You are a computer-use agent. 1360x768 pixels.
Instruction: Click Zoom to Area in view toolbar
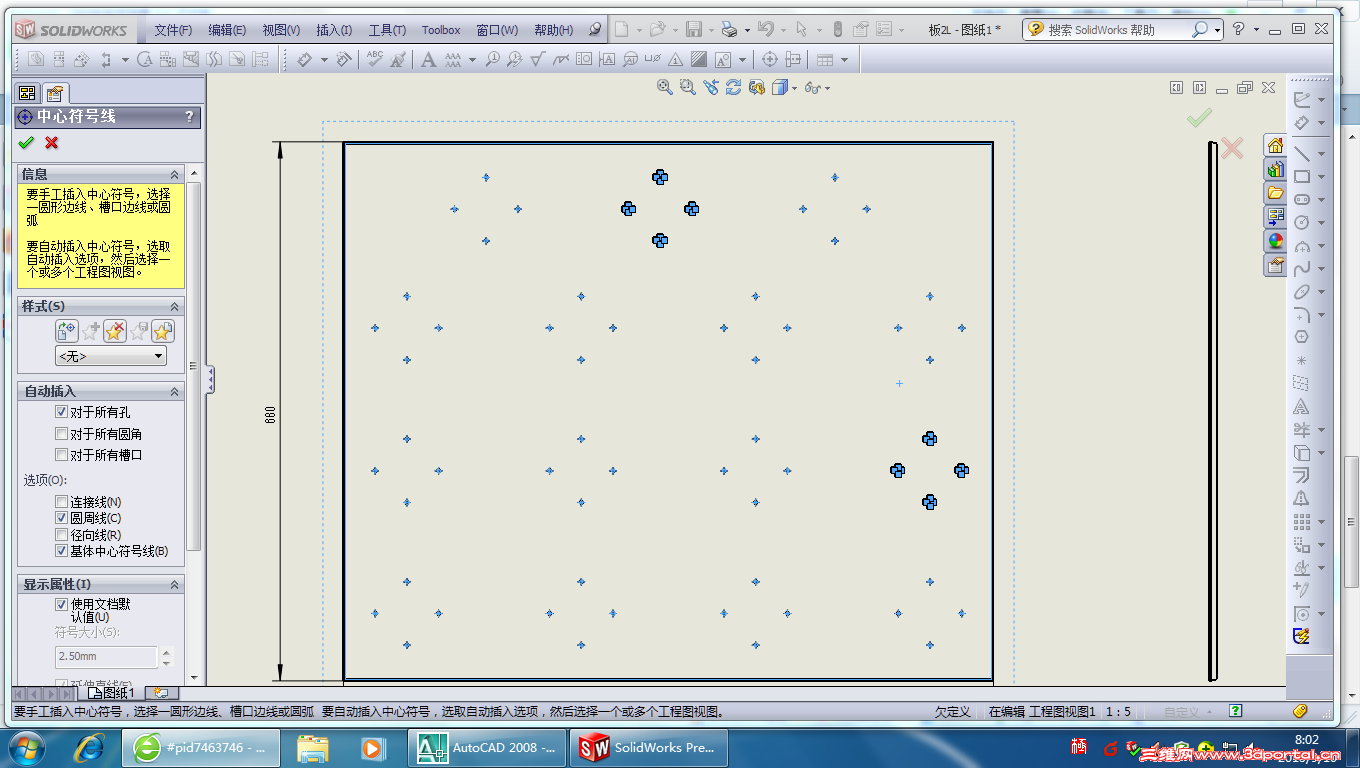point(687,88)
